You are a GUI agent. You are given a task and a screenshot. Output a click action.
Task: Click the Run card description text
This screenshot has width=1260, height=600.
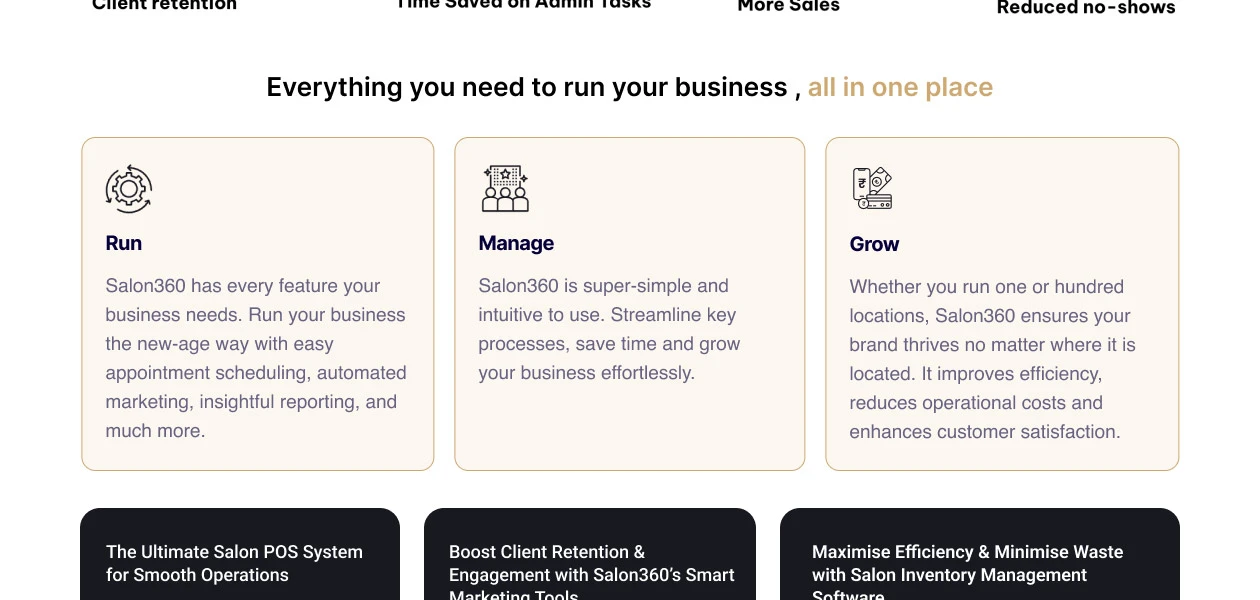coord(256,358)
